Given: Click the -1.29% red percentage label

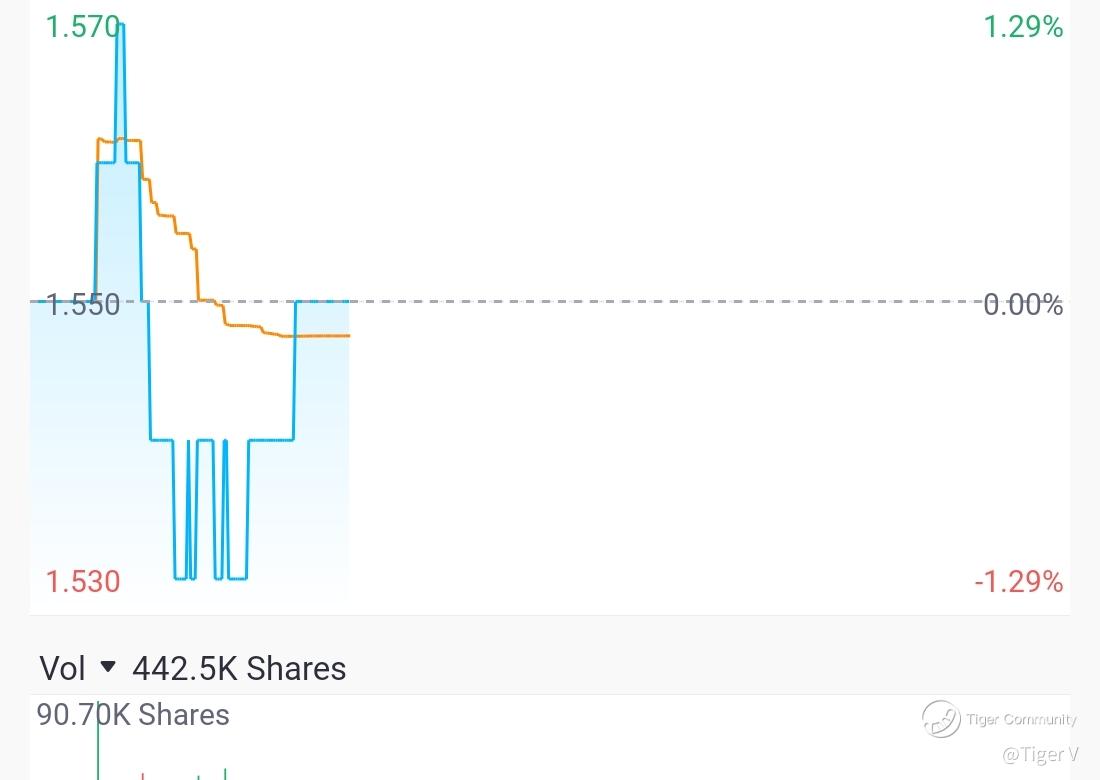Looking at the screenshot, I should 1019,581.
